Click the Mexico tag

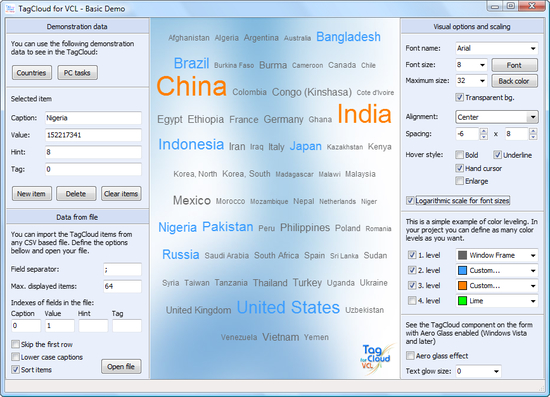coord(192,201)
